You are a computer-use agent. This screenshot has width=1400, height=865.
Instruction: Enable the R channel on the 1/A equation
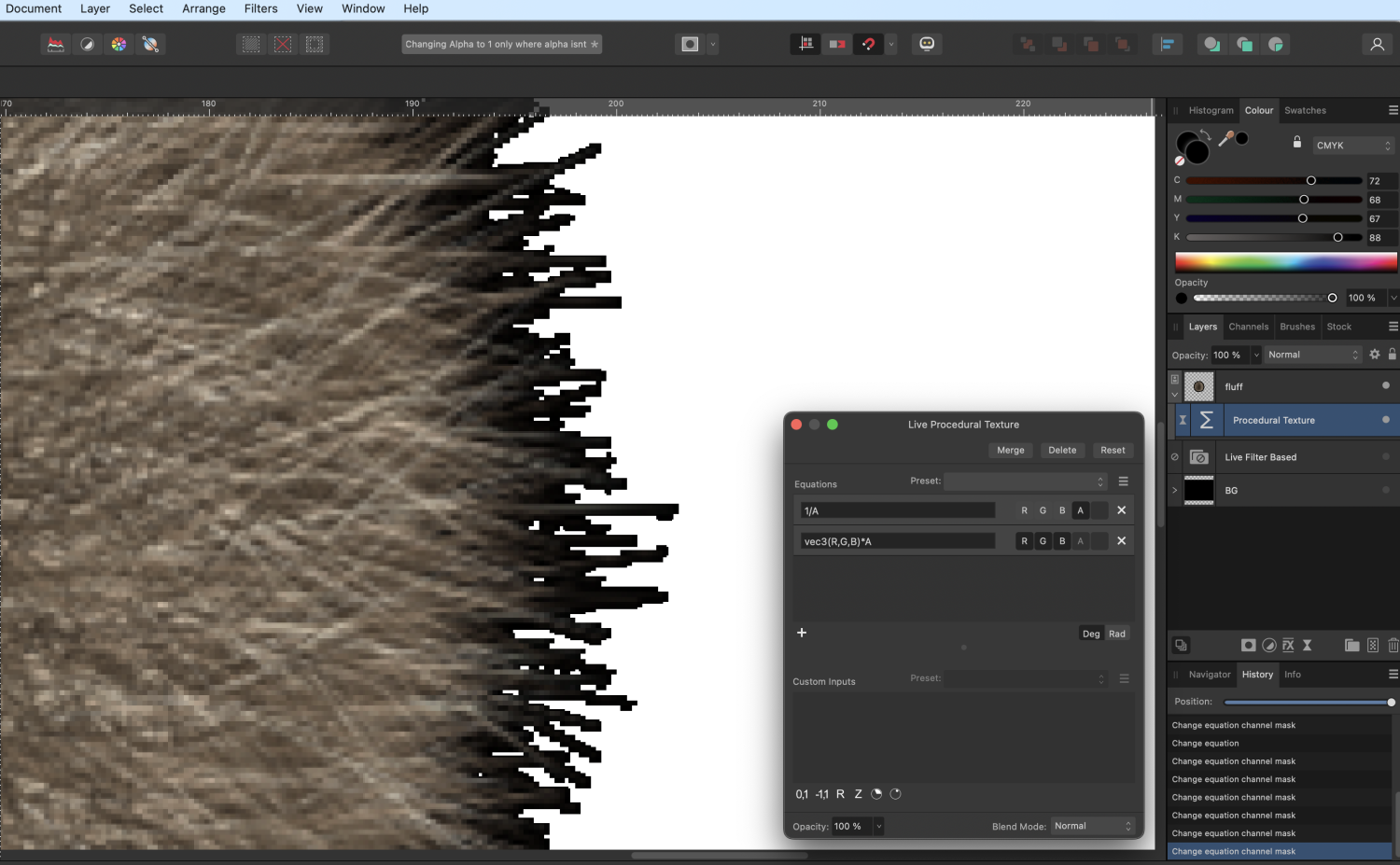(x=1024, y=510)
